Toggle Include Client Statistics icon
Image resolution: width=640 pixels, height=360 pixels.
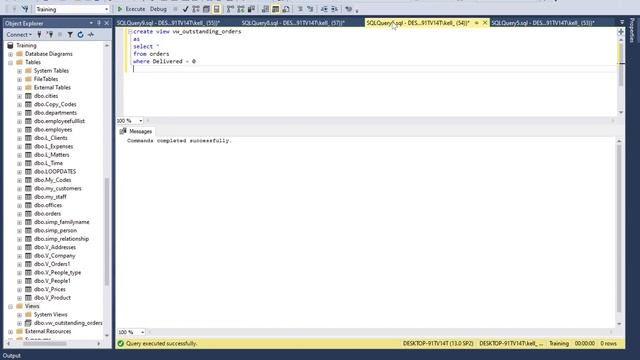coord(251,9)
